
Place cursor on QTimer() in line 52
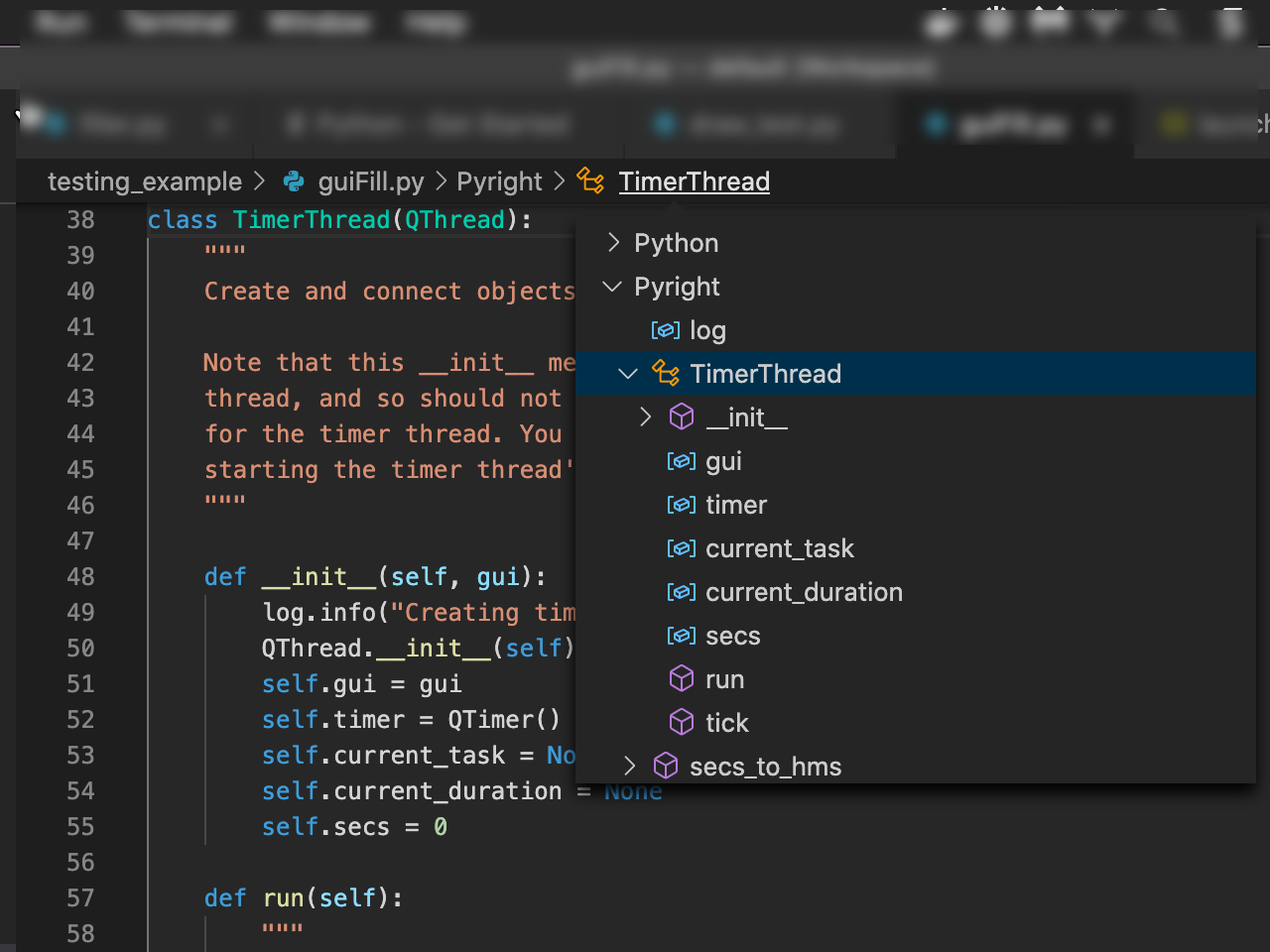[504, 719]
